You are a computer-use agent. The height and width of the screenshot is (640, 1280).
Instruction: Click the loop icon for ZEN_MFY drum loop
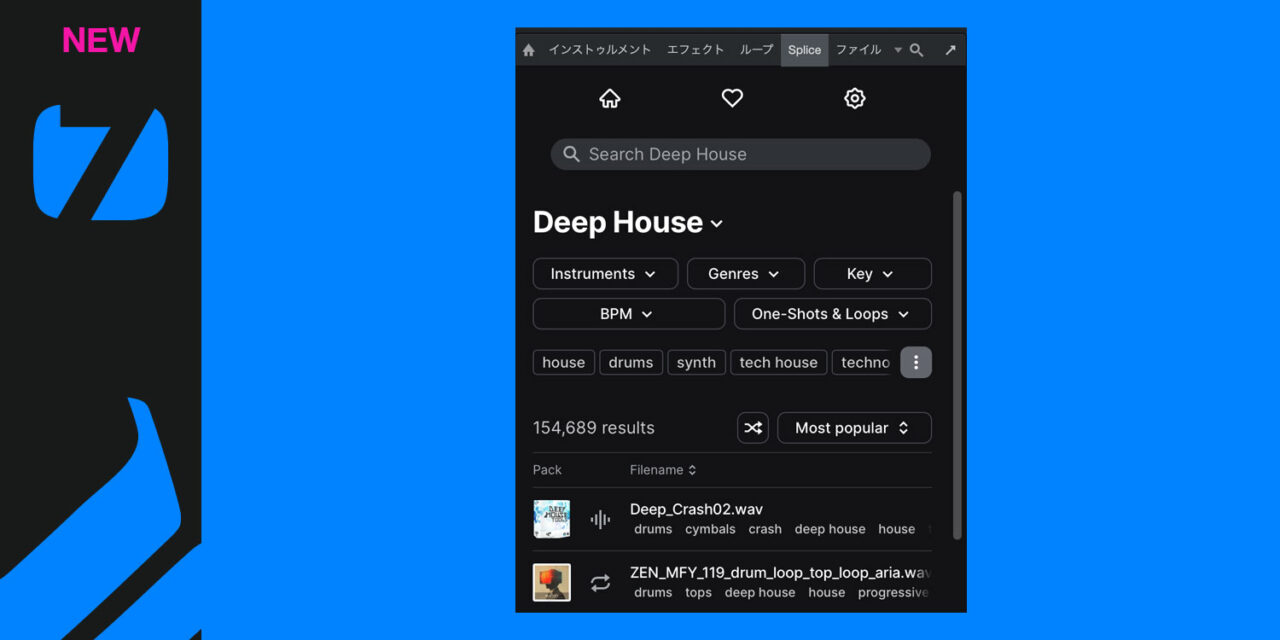coord(600,583)
